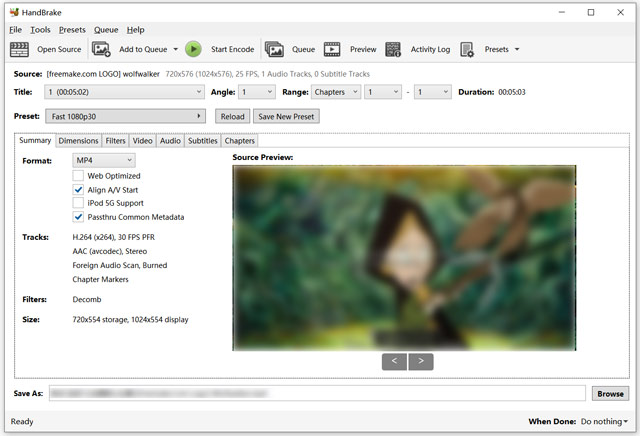The image size is (640, 436).
Task: Show previous preview frame with < button
Action: pyautogui.click(x=394, y=361)
